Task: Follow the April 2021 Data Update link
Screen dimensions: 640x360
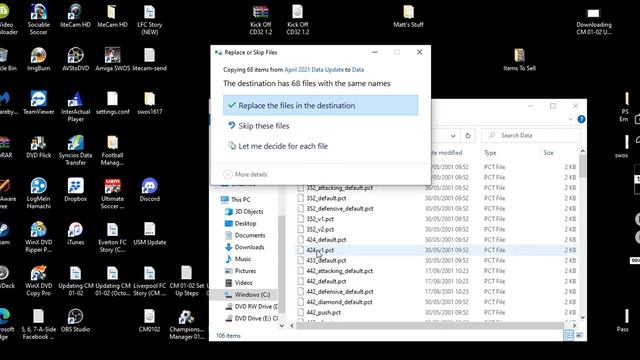Action: tap(314, 70)
